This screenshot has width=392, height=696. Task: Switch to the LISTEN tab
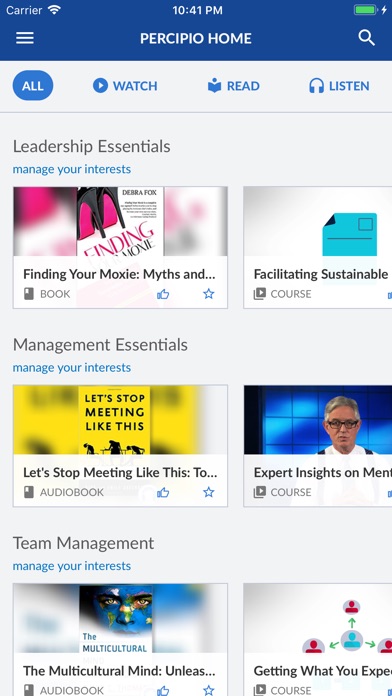[339, 86]
